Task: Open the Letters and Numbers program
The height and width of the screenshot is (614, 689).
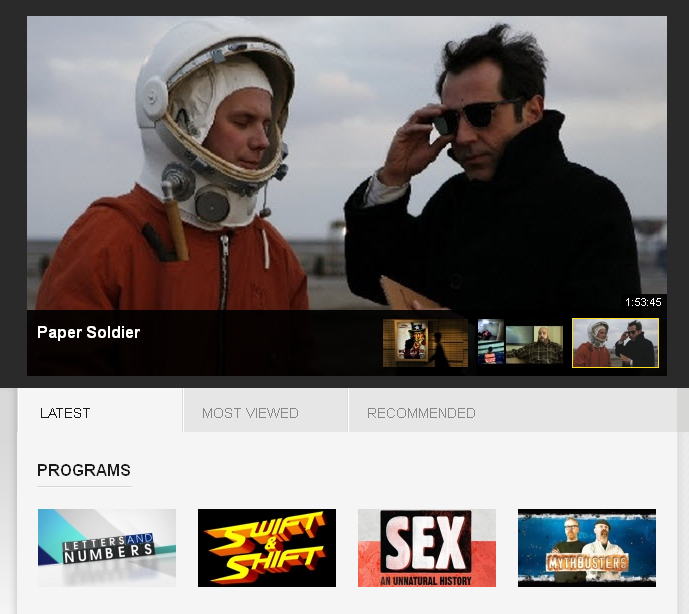Action: 107,548
